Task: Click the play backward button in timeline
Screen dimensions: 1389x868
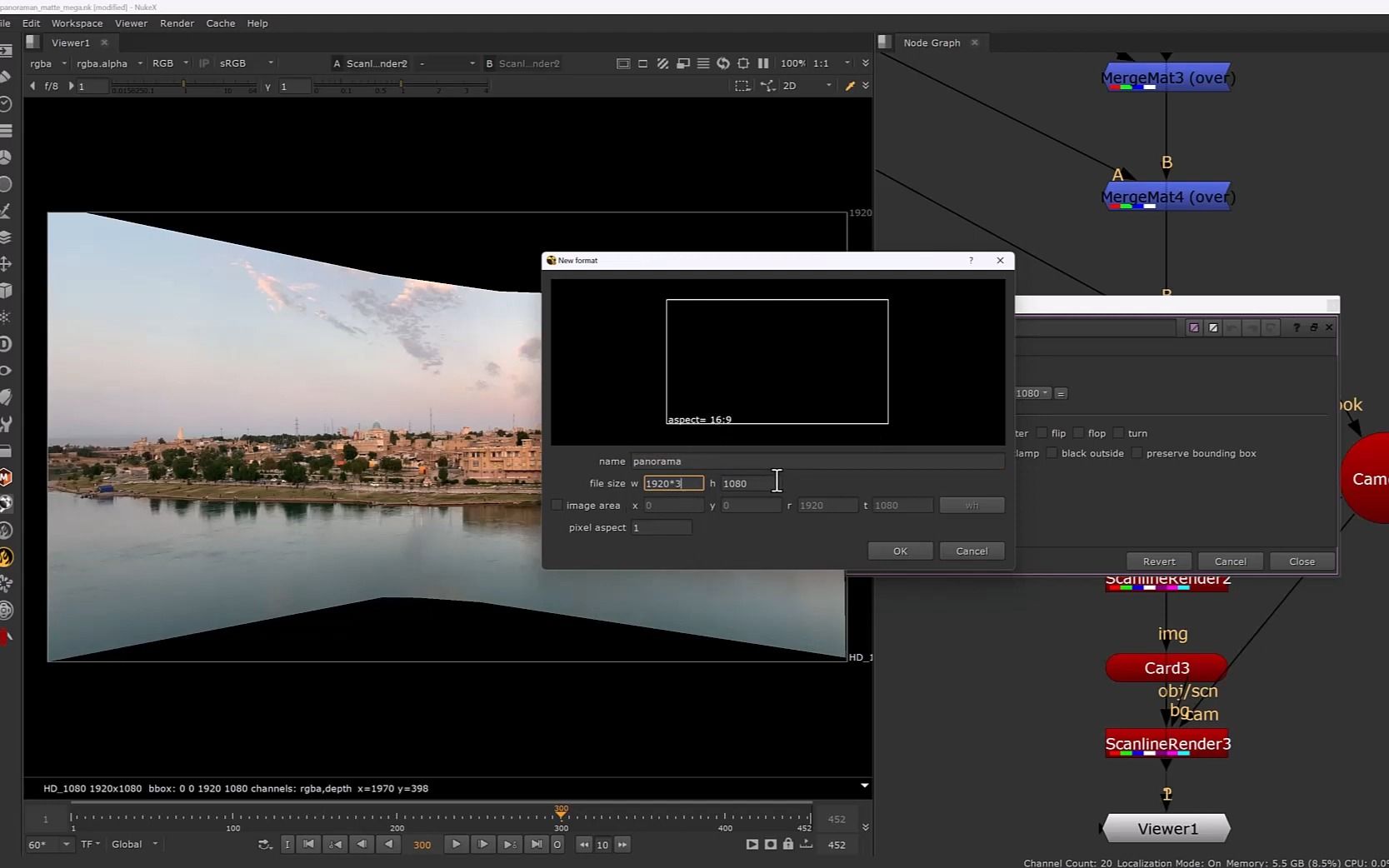Action: (389, 844)
